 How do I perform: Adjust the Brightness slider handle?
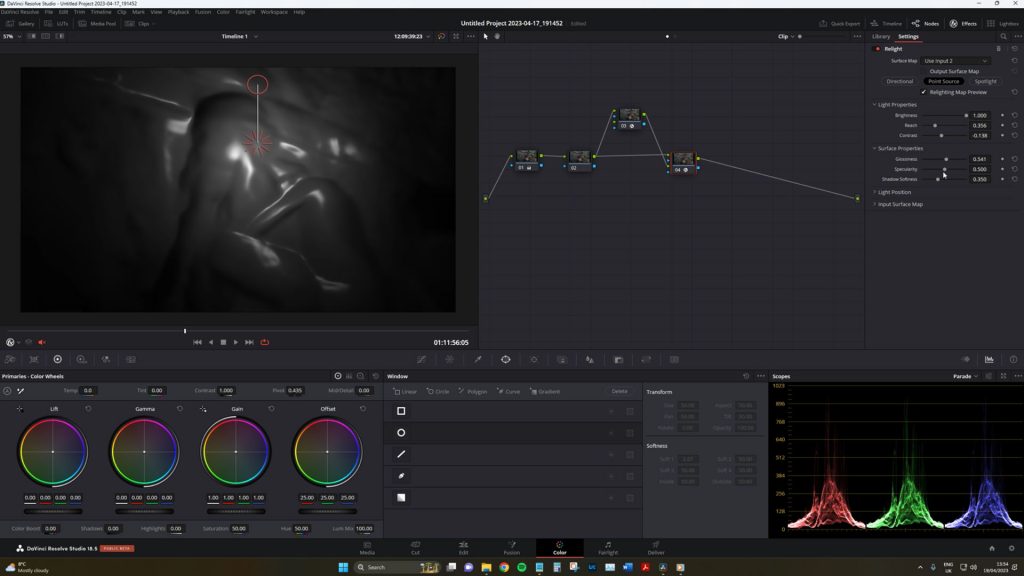966,116
